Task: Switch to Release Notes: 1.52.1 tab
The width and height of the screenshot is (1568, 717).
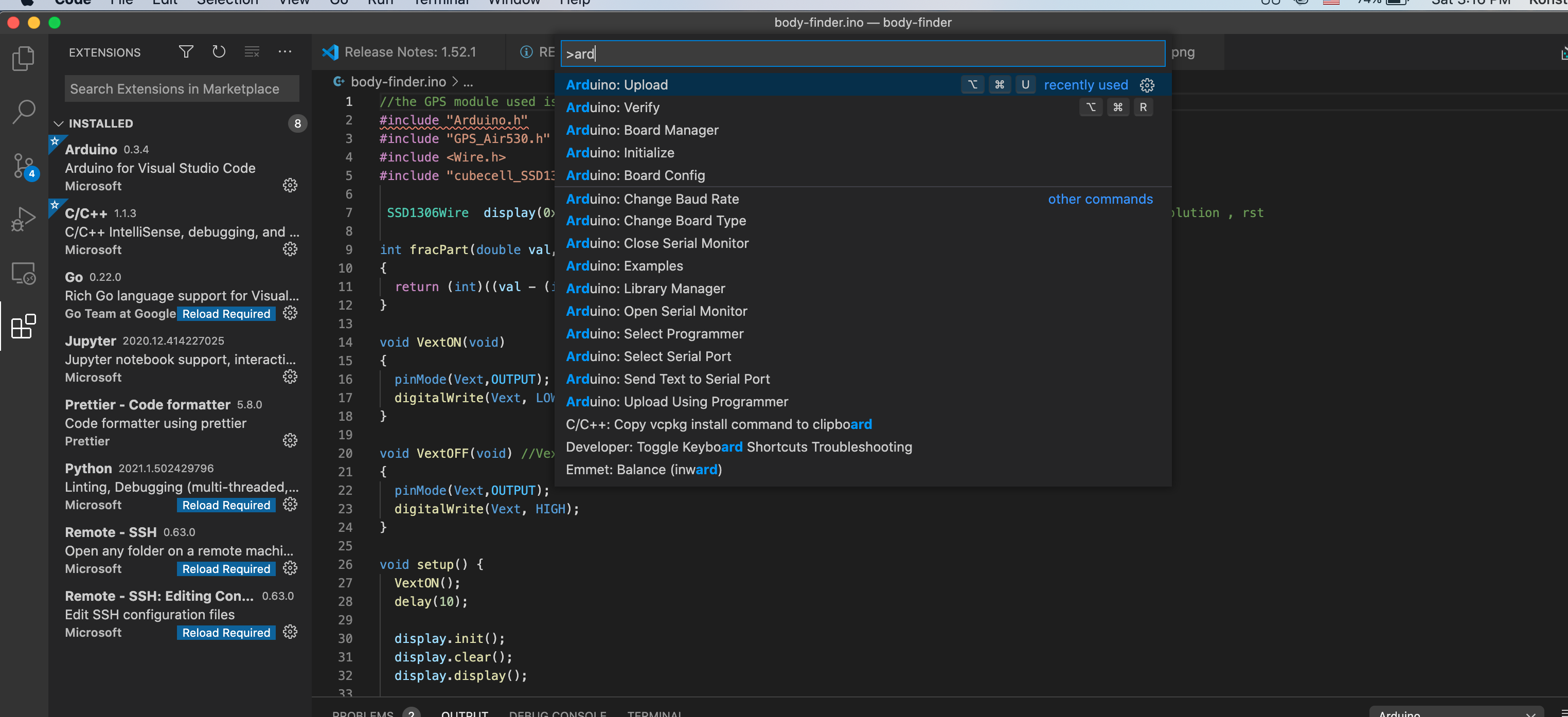Action: coord(409,52)
